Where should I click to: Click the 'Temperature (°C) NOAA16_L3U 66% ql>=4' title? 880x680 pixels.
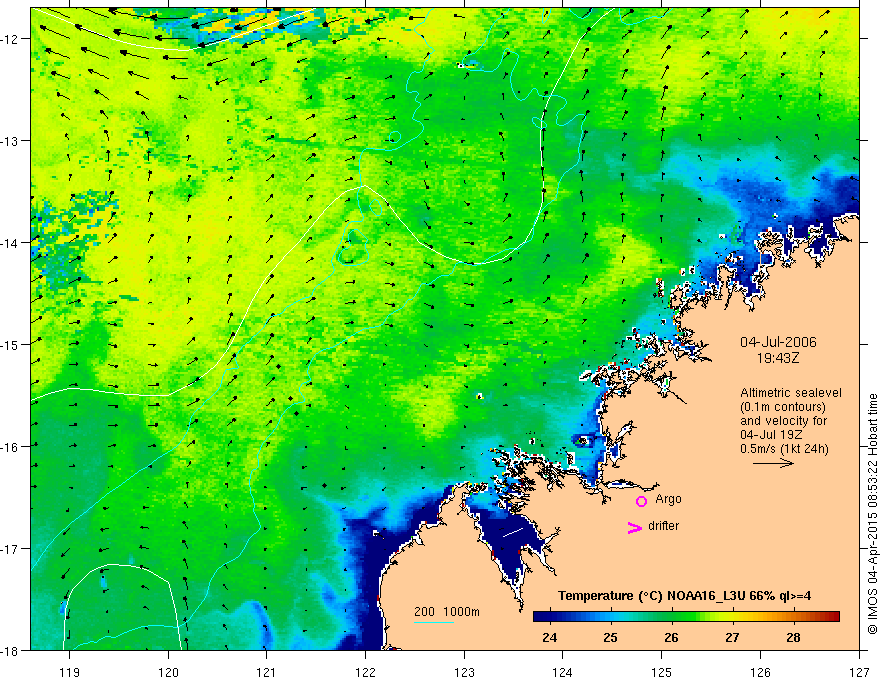click(684, 596)
